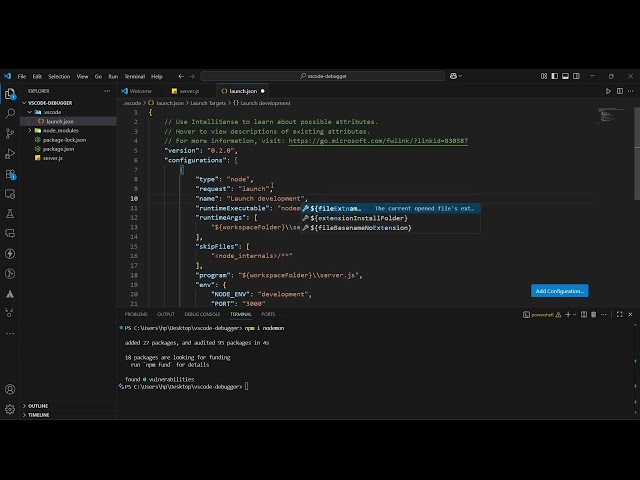Close the unsaved launch.json tab dot
This screenshot has height=480, width=640.
(x=262, y=91)
